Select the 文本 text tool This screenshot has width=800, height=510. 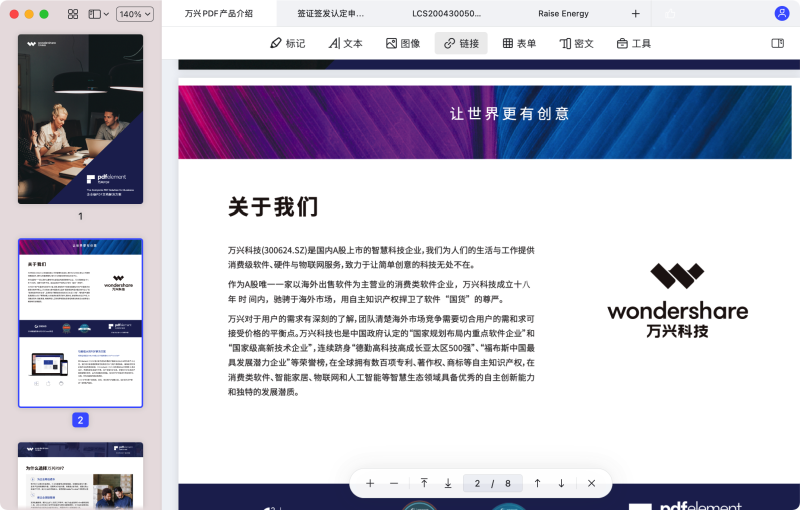coord(345,43)
